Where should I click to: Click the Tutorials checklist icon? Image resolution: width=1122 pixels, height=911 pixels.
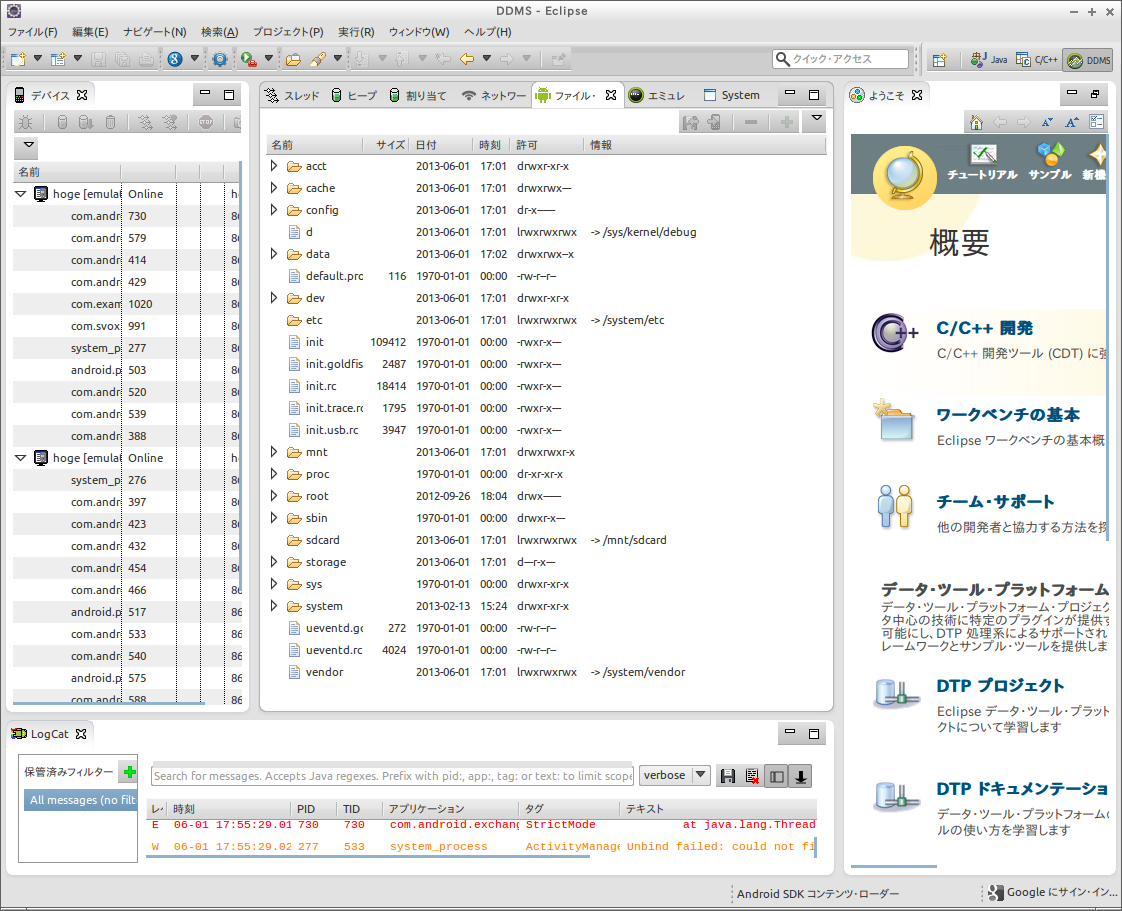tap(983, 154)
